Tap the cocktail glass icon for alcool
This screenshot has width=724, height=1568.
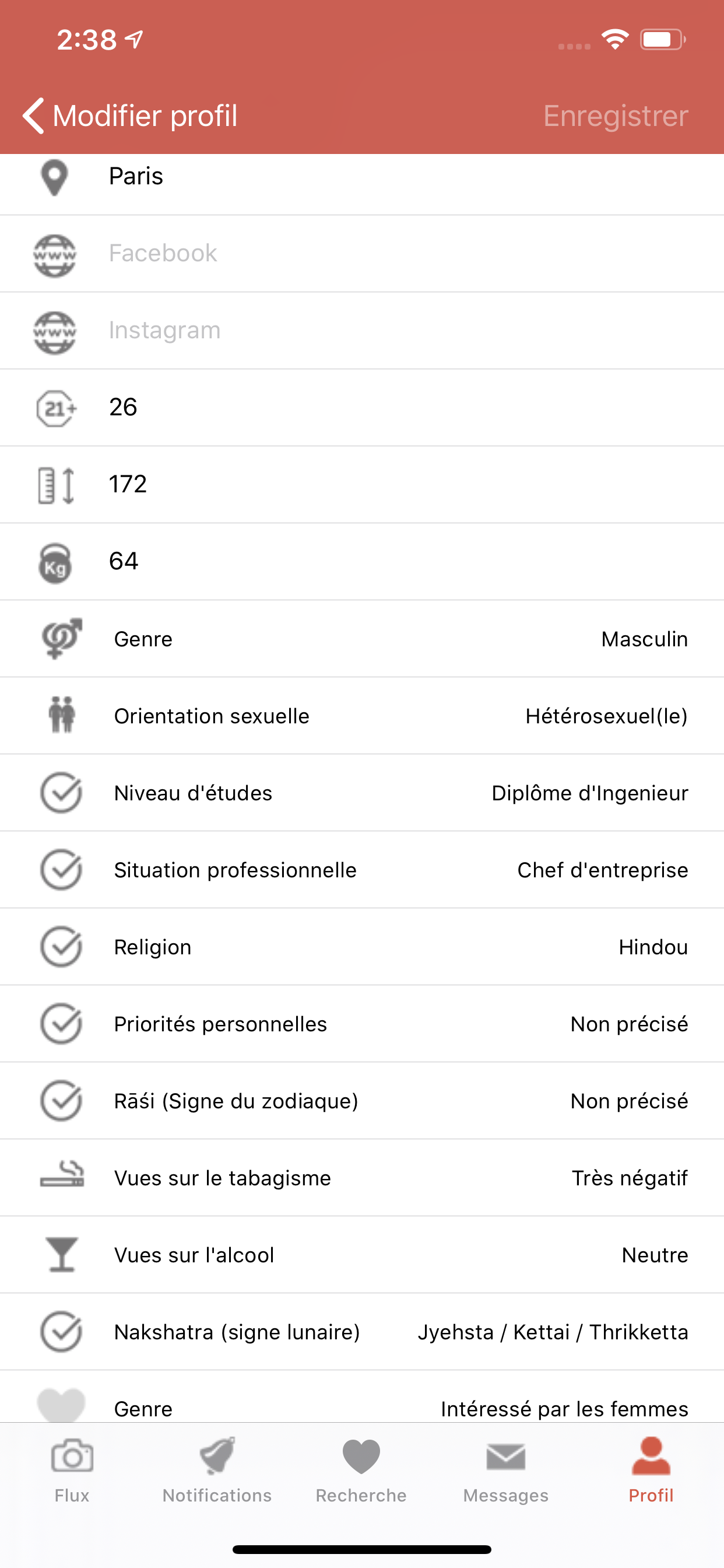61,1255
